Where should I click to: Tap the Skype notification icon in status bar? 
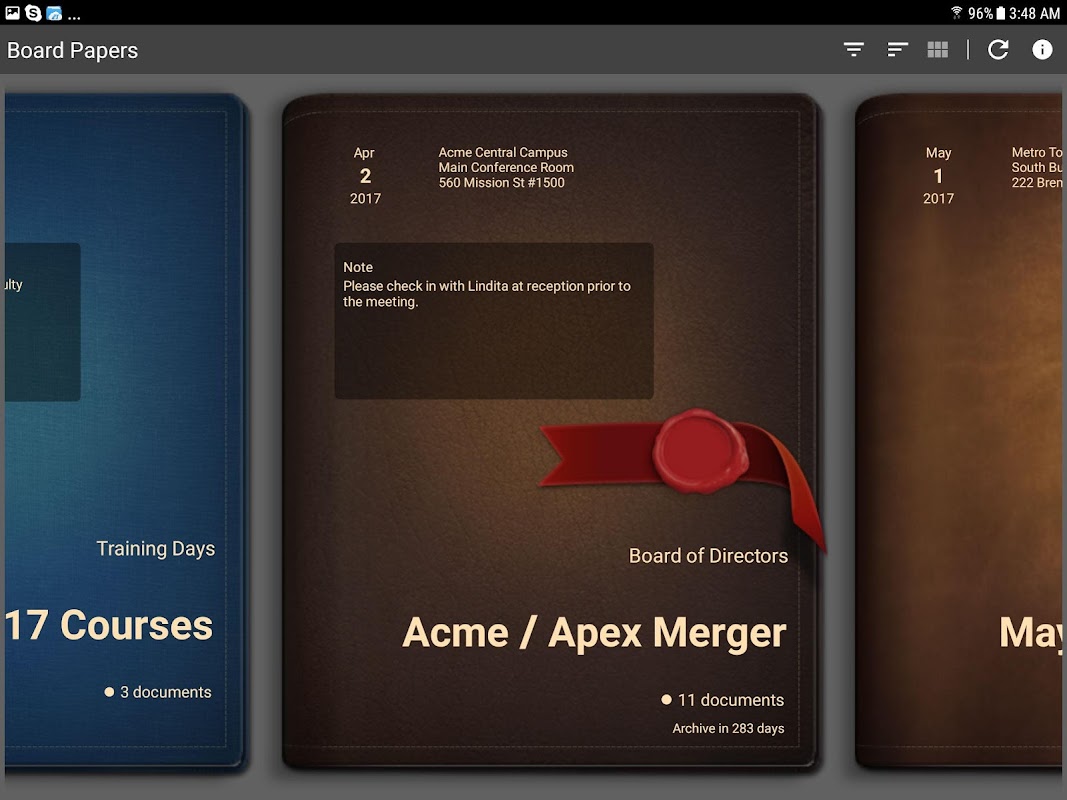point(33,12)
